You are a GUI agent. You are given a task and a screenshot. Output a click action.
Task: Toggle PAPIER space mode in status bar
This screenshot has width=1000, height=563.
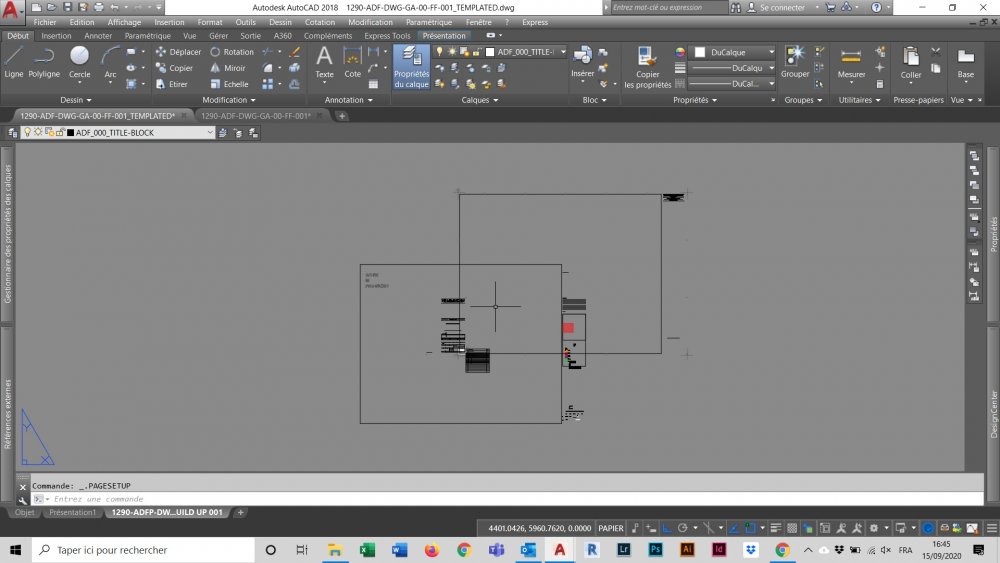click(610, 528)
